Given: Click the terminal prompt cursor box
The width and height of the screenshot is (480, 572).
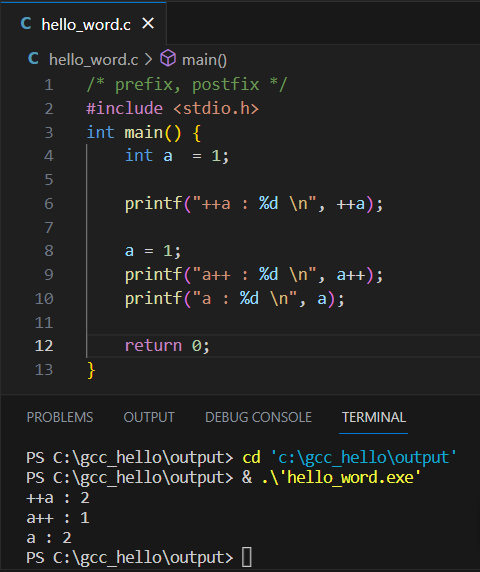Looking at the screenshot, I should (247, 557).
